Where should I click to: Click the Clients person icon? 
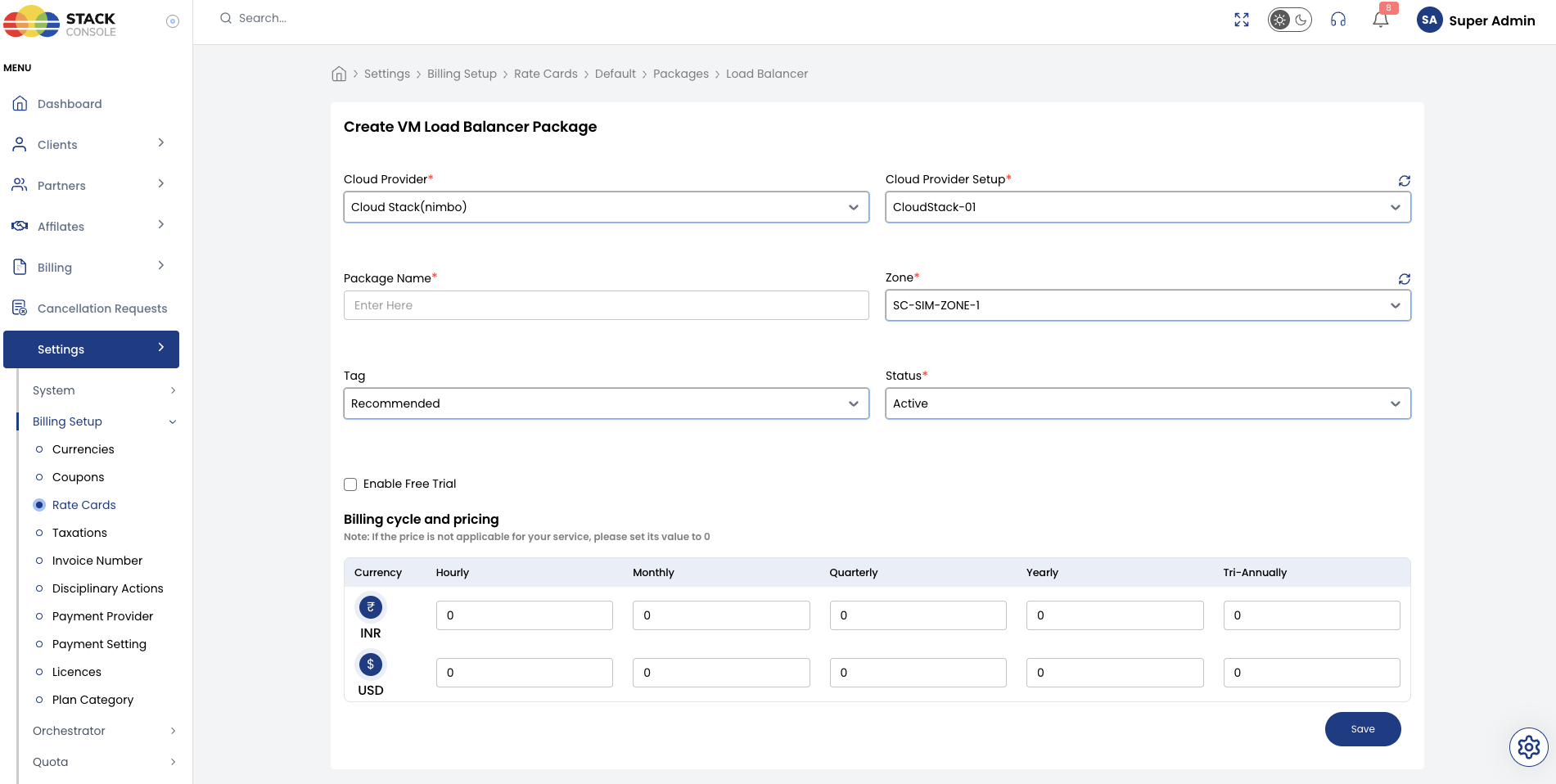20,145
